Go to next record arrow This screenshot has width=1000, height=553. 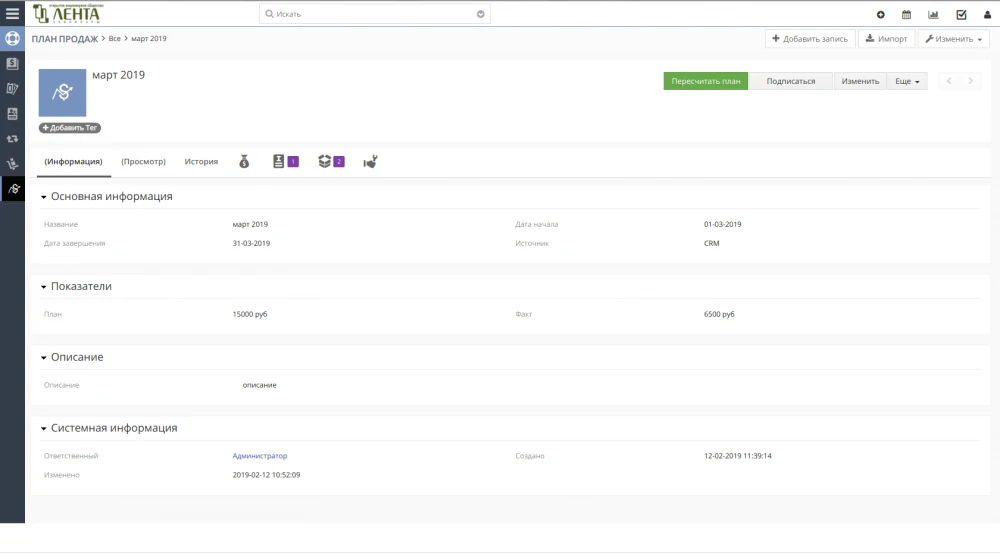click(971, 81)
